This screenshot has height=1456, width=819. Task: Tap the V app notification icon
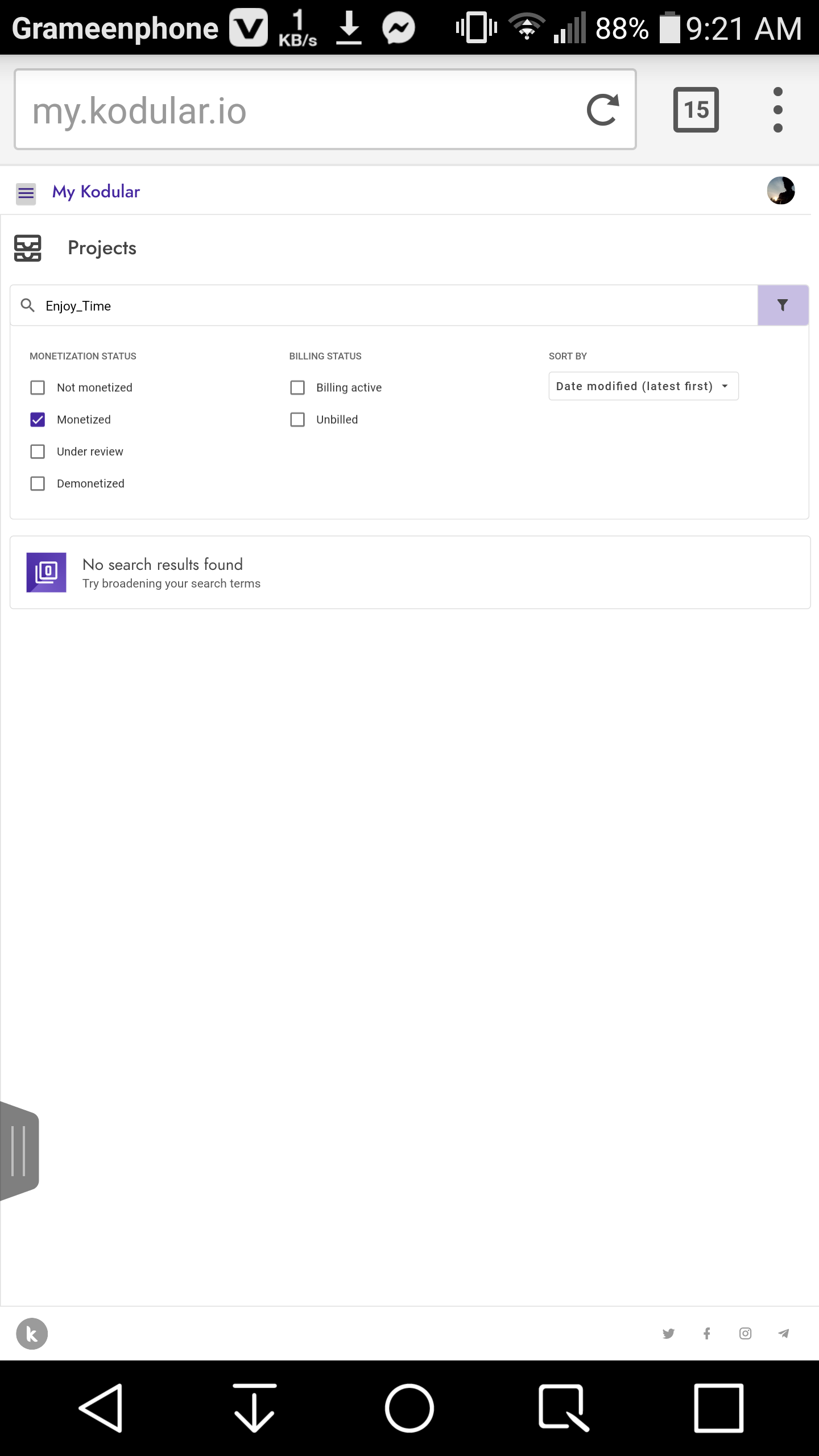coord(249,27)
